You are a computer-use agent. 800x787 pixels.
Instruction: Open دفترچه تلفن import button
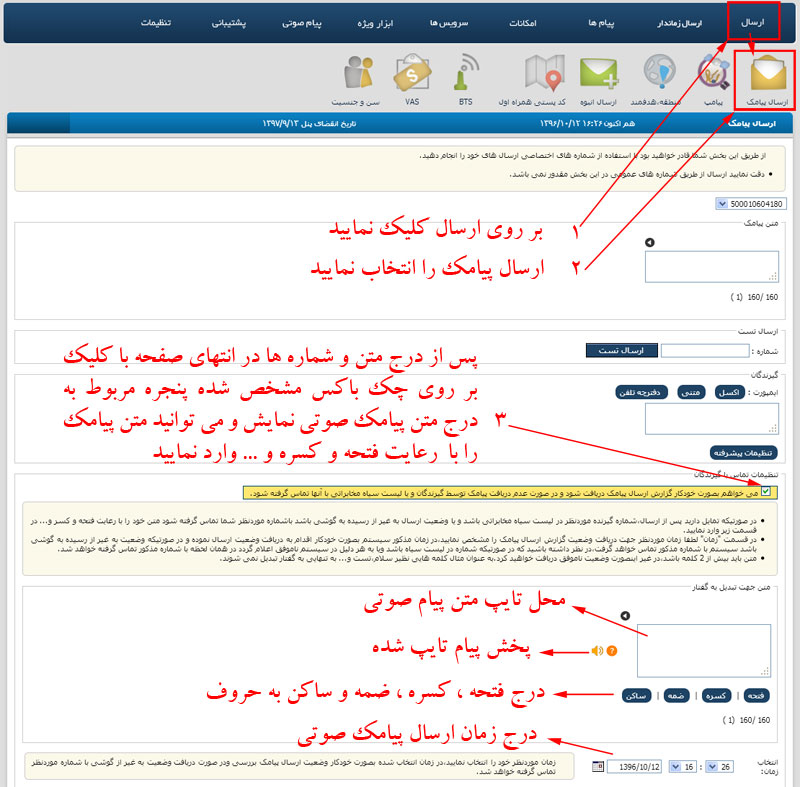coord(640,392)
